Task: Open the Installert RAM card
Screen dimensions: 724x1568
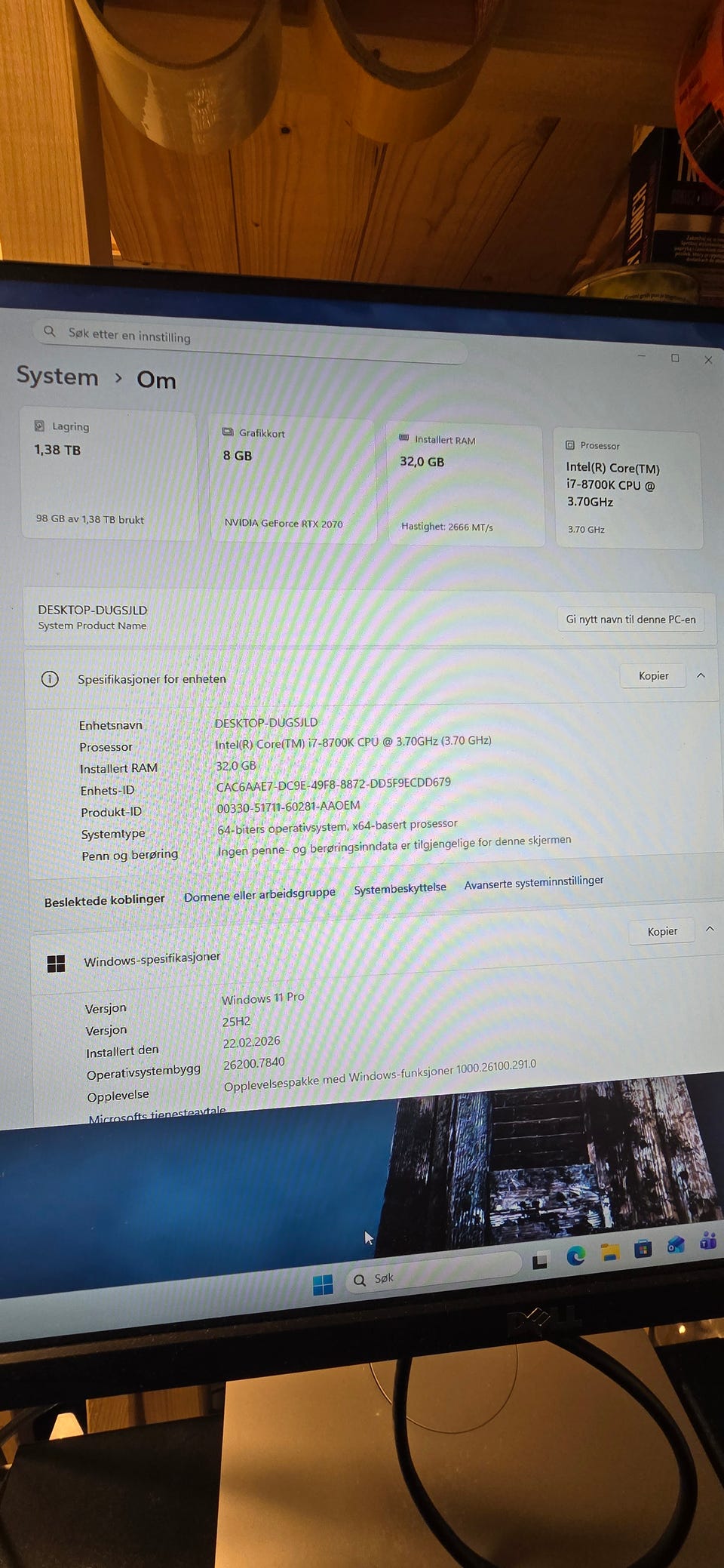Action: 465,484
